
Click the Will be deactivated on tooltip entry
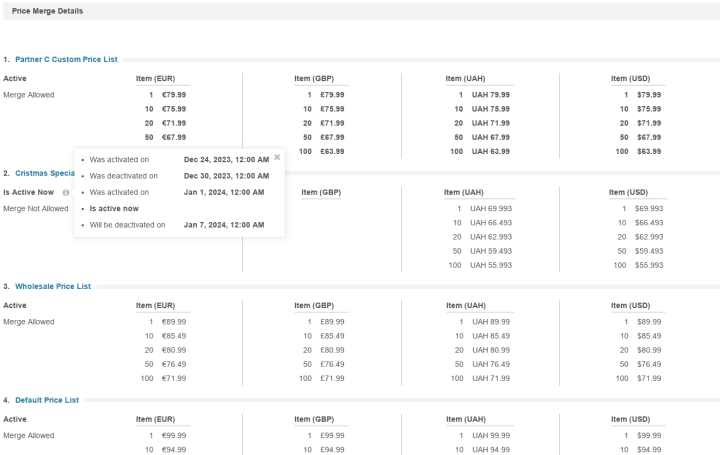click(127, 225)
